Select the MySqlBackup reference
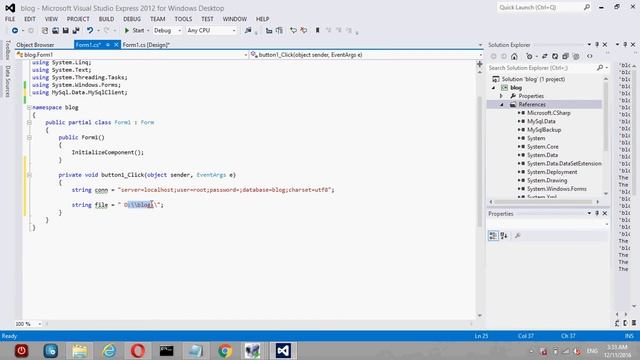Screen dimensions: 640x360 tap(544, 130)
